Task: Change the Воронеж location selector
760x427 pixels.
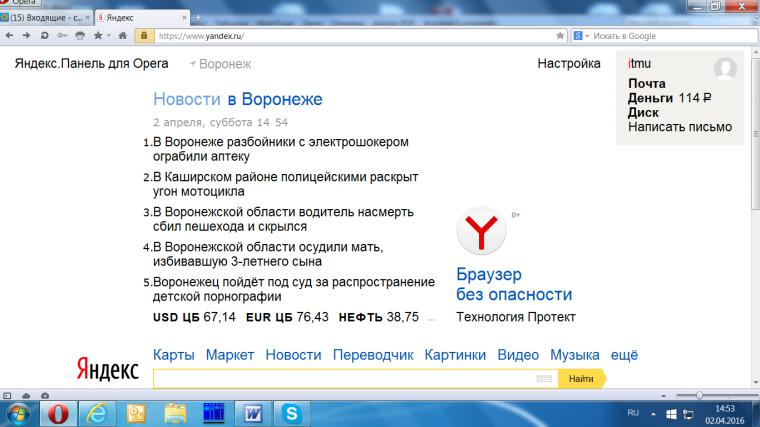Action: (220, 64)
